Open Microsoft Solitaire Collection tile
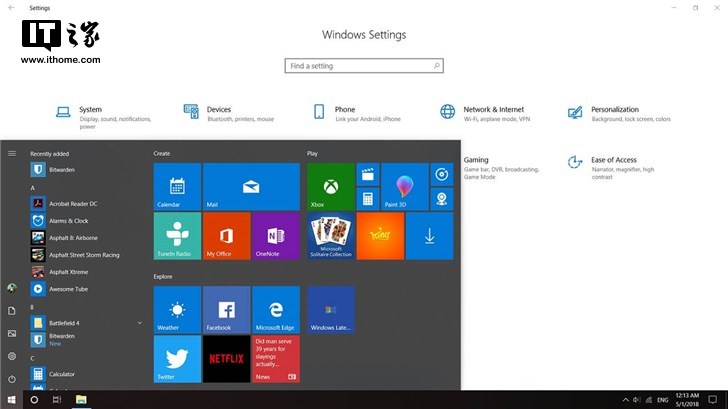 pos(331,236)
